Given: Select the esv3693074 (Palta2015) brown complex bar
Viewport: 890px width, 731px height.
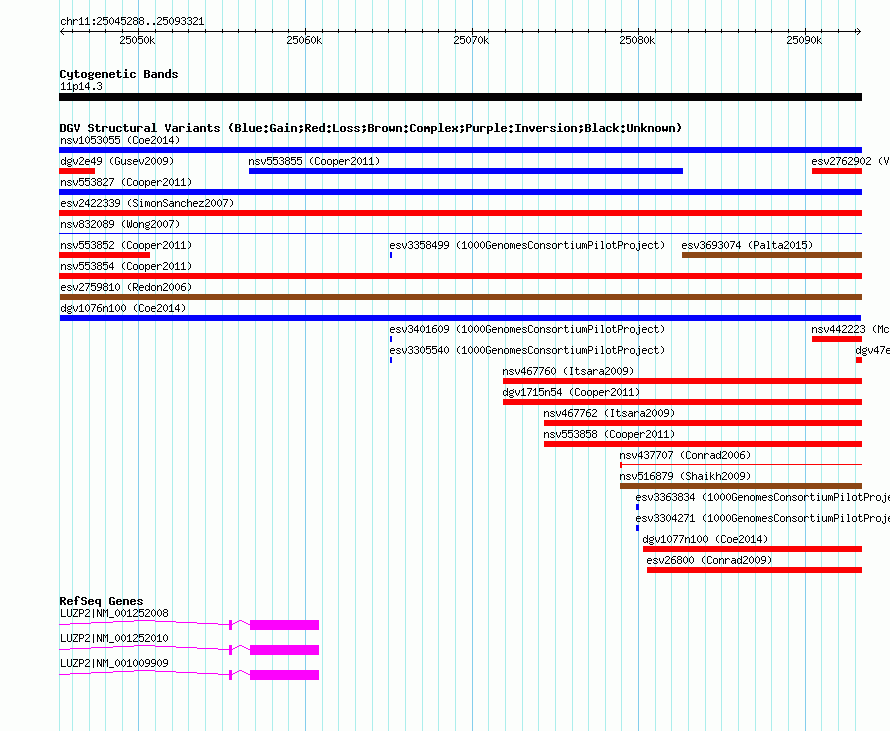Looking at the screenshot, I should [772, 255].
